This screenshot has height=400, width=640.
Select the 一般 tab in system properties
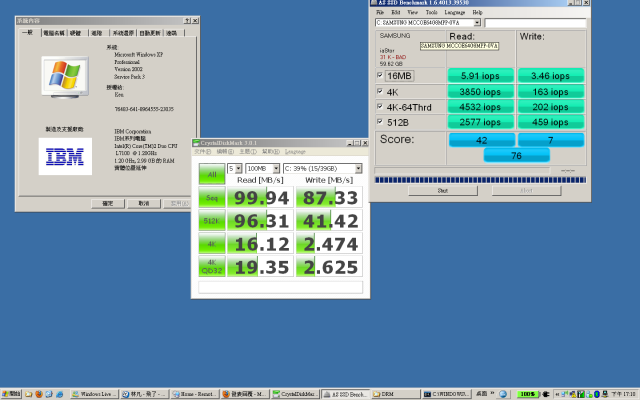point(28,32)
